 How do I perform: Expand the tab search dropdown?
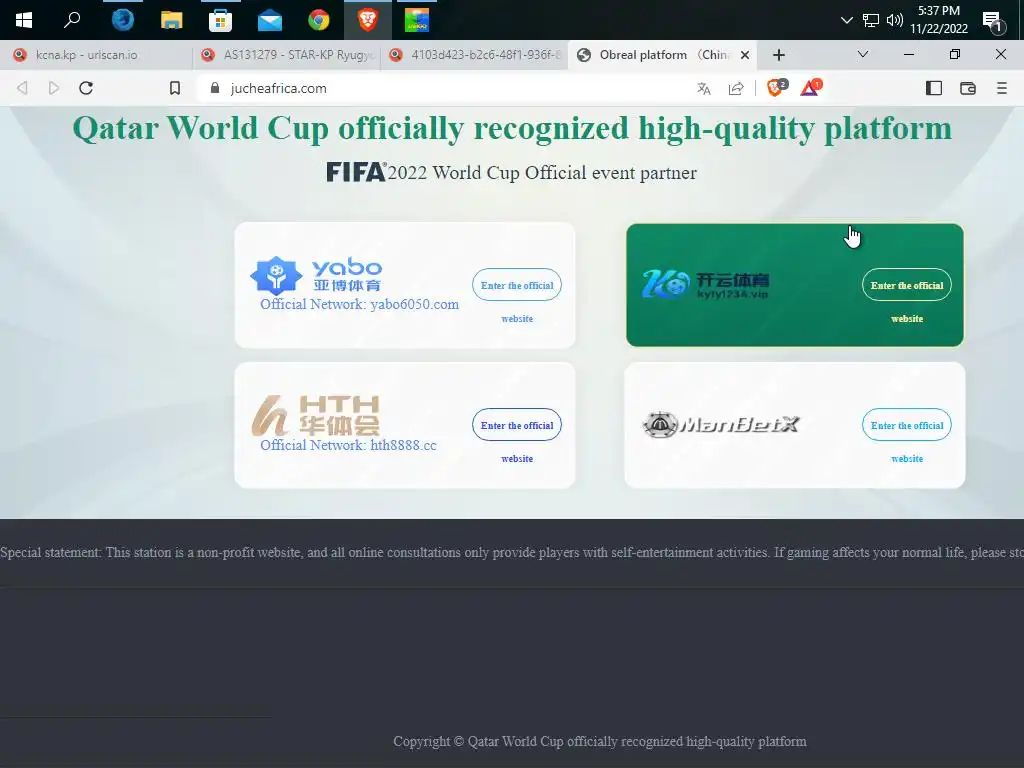click(863, 54)
